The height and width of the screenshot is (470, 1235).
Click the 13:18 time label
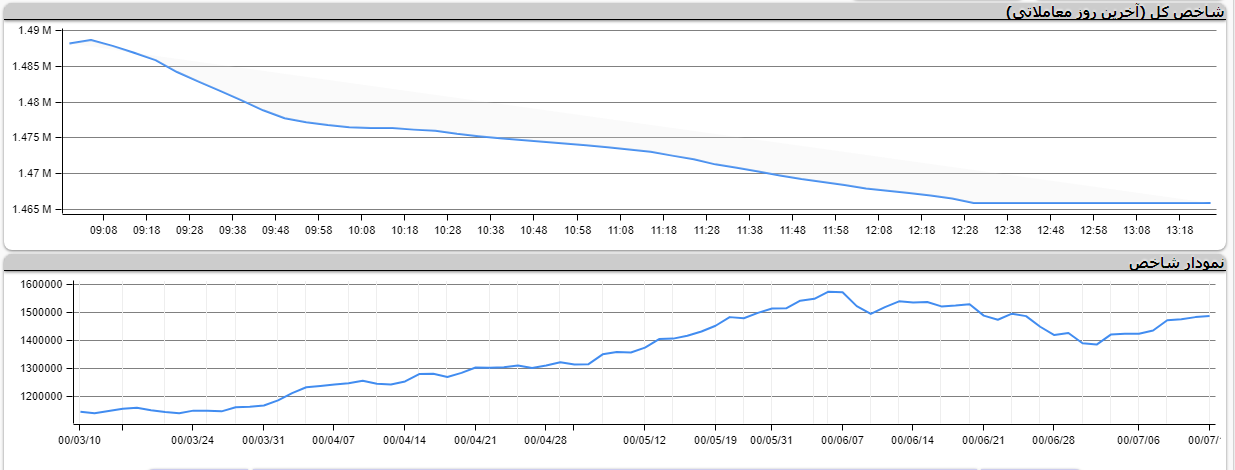[1179, 231]
